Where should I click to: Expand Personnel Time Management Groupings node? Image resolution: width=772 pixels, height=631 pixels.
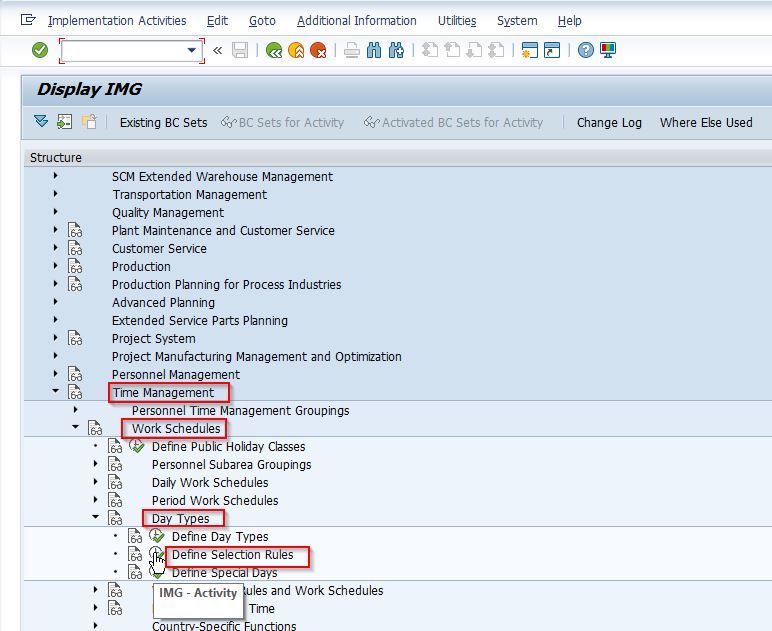point(75,410)
